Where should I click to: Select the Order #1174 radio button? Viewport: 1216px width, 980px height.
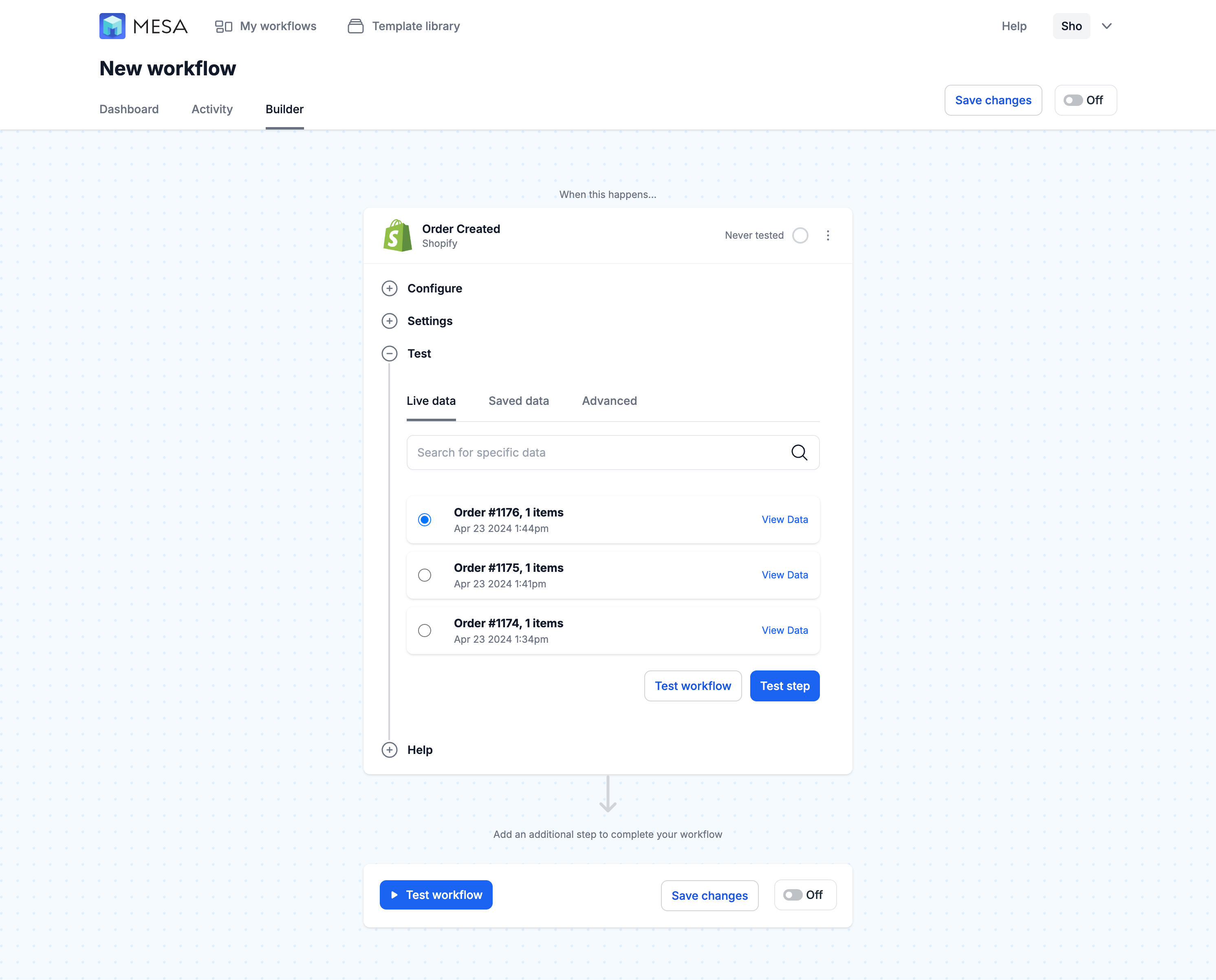tap(424, 630)
